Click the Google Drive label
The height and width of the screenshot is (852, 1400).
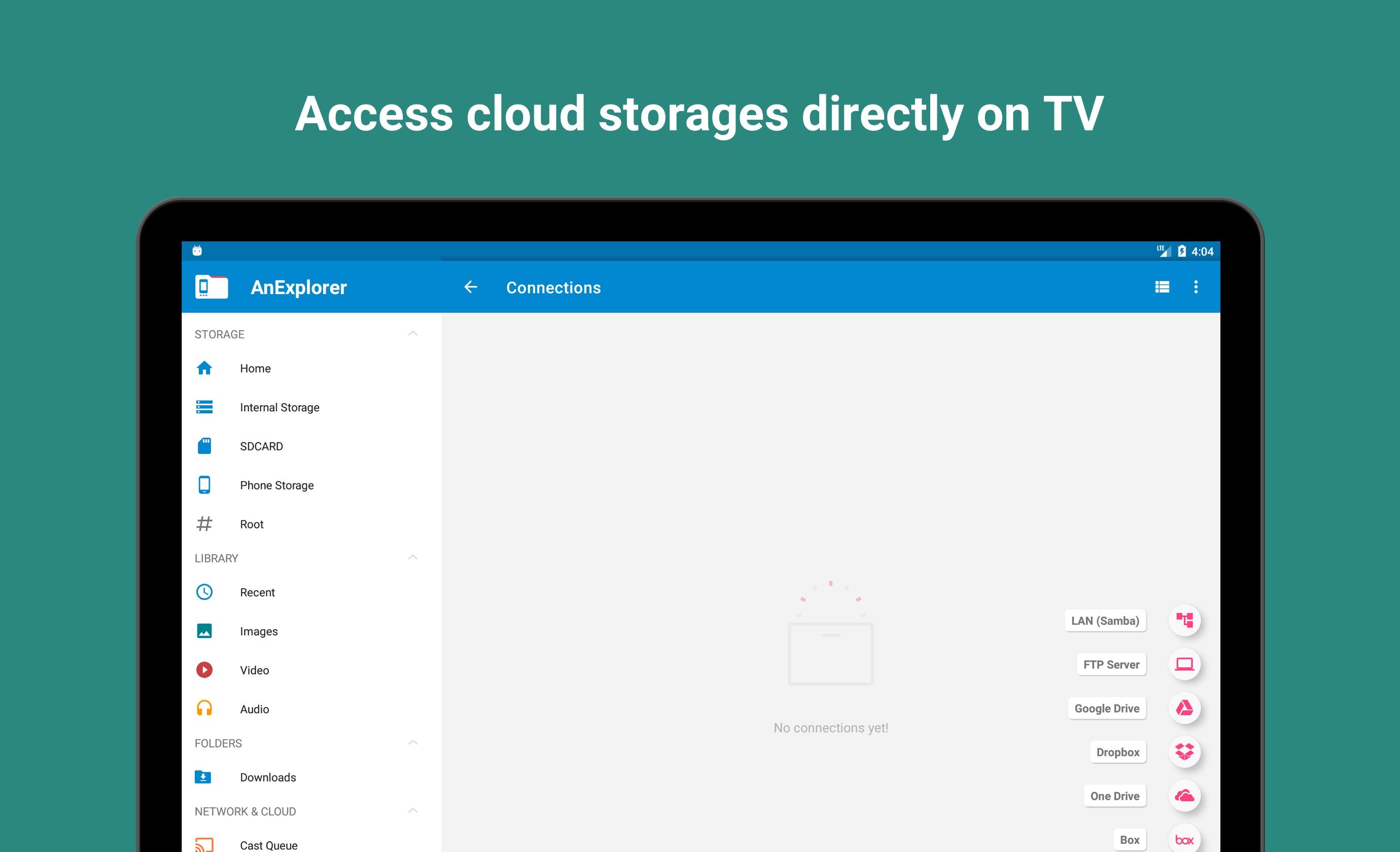coord(1107,708)
